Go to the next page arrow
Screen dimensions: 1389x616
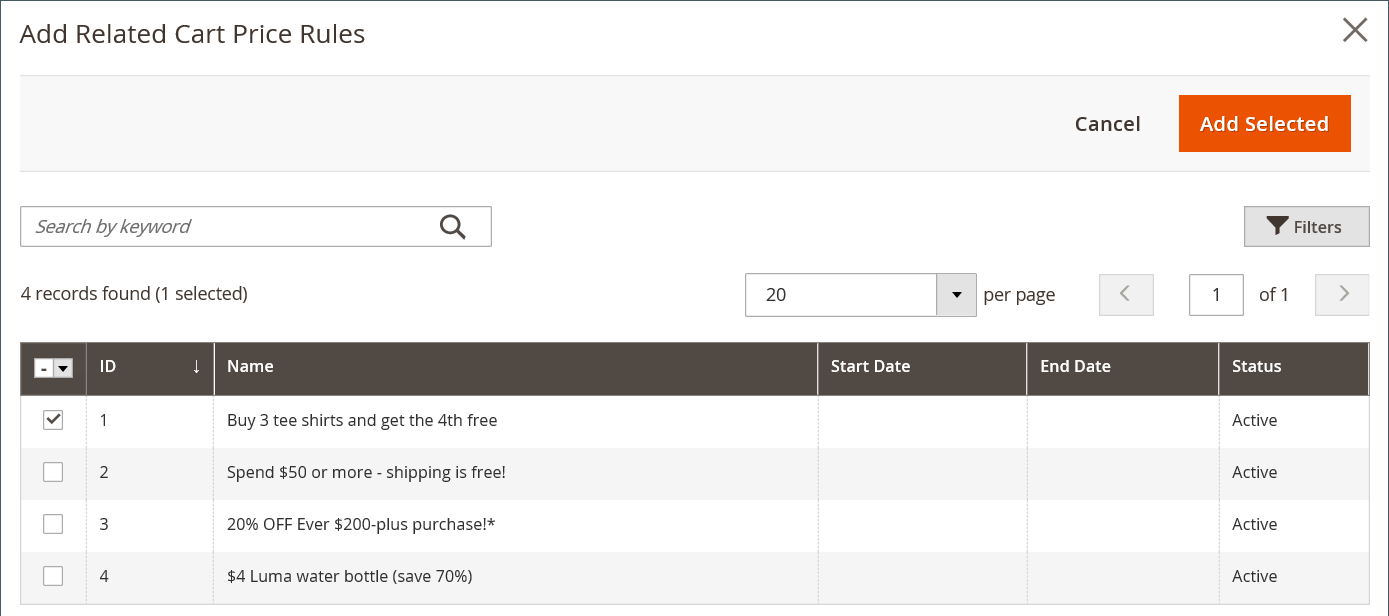[1343, 294]
